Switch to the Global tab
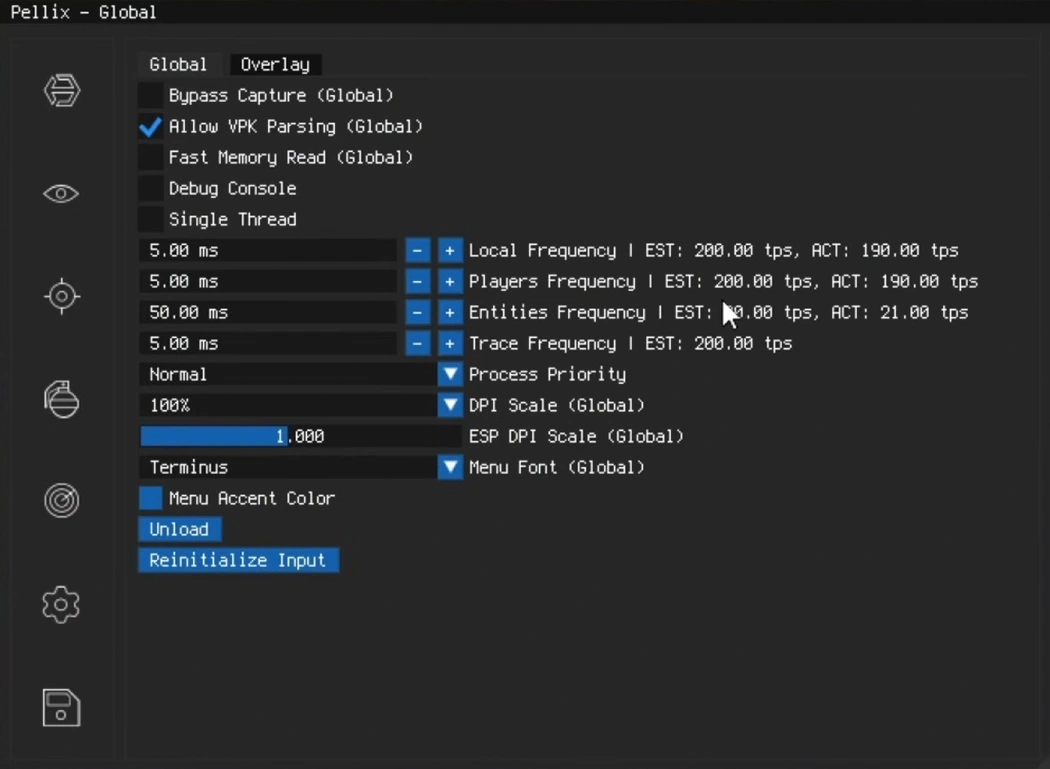Screen dimensions: 1050x769 (178, 64)
